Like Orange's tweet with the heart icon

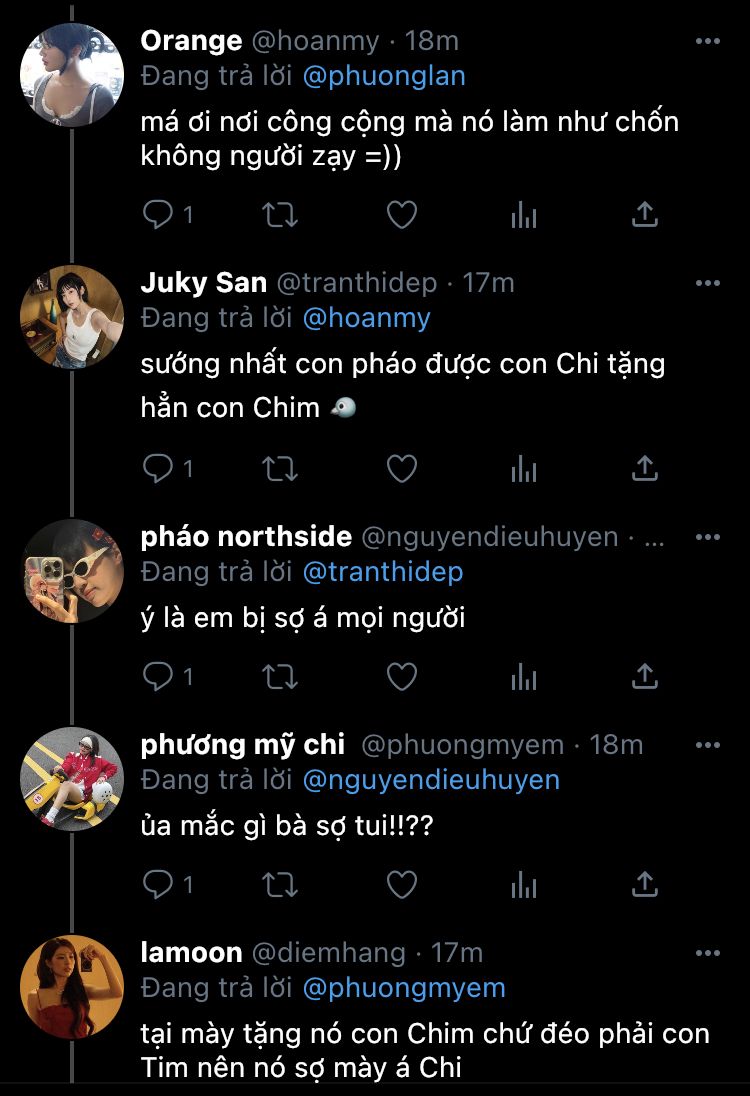coord(402,215)
